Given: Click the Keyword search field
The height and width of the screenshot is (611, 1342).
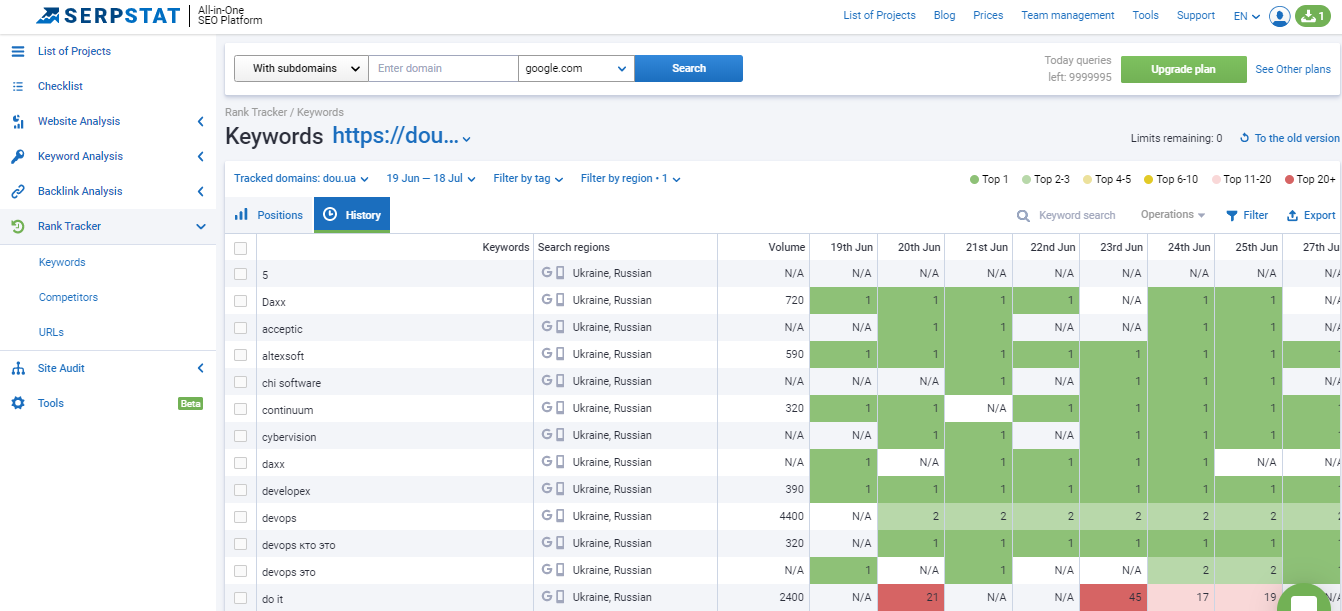Looking at the screenshot, I should 1077,215.
